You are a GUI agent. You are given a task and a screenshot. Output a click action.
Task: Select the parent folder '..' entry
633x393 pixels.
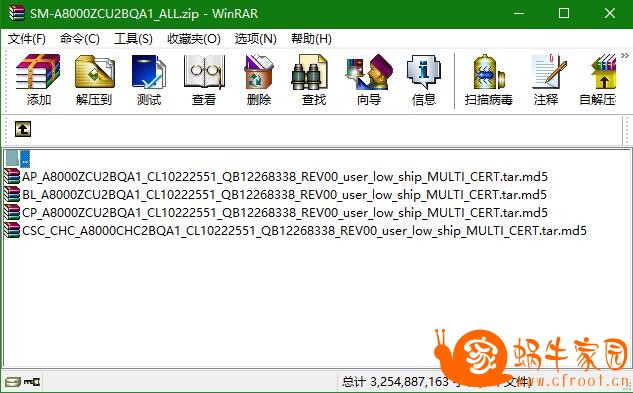pos(18,158)
